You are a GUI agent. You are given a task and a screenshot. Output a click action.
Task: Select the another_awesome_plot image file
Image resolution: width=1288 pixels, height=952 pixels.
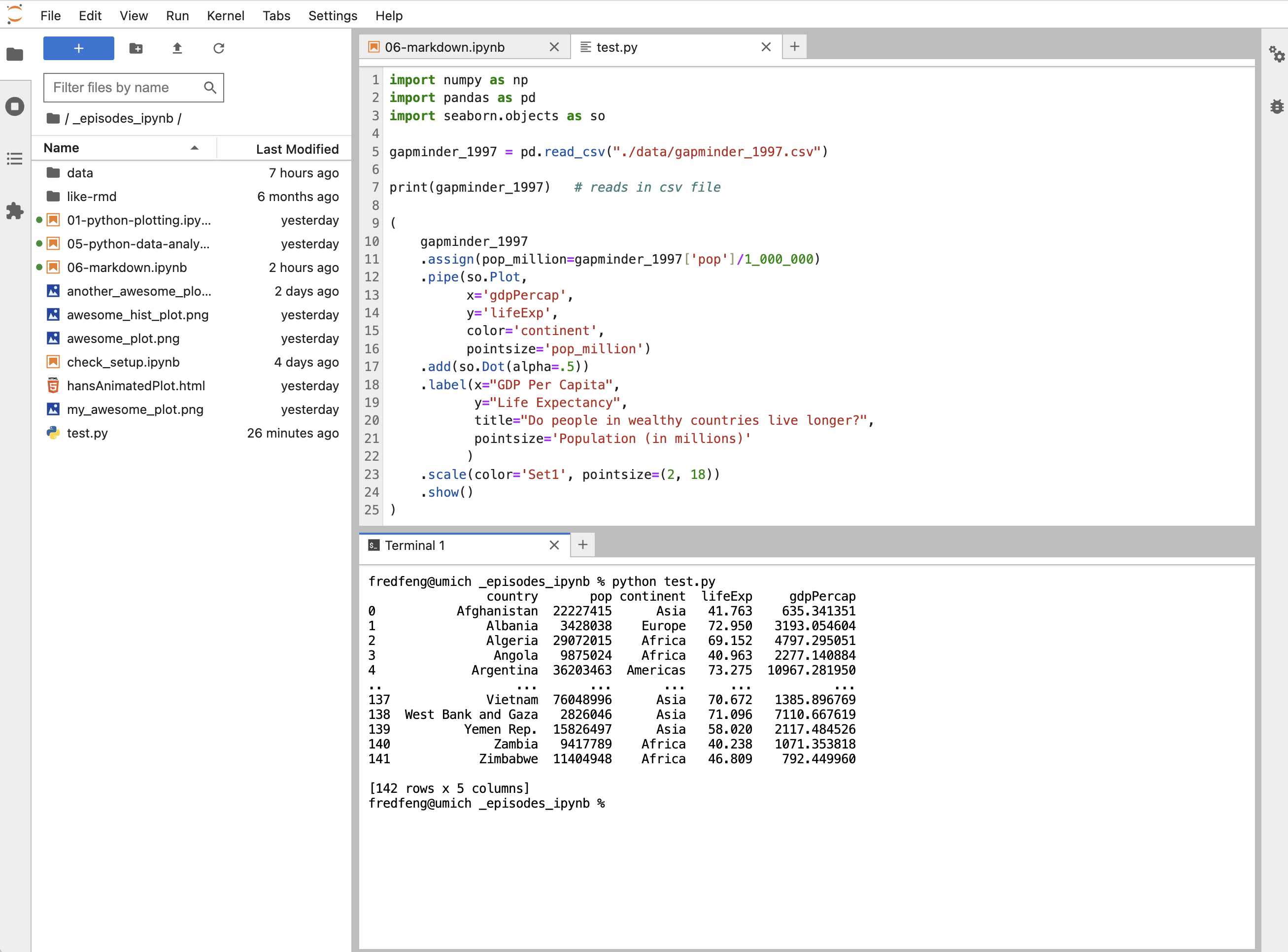(x=191, y=291)
